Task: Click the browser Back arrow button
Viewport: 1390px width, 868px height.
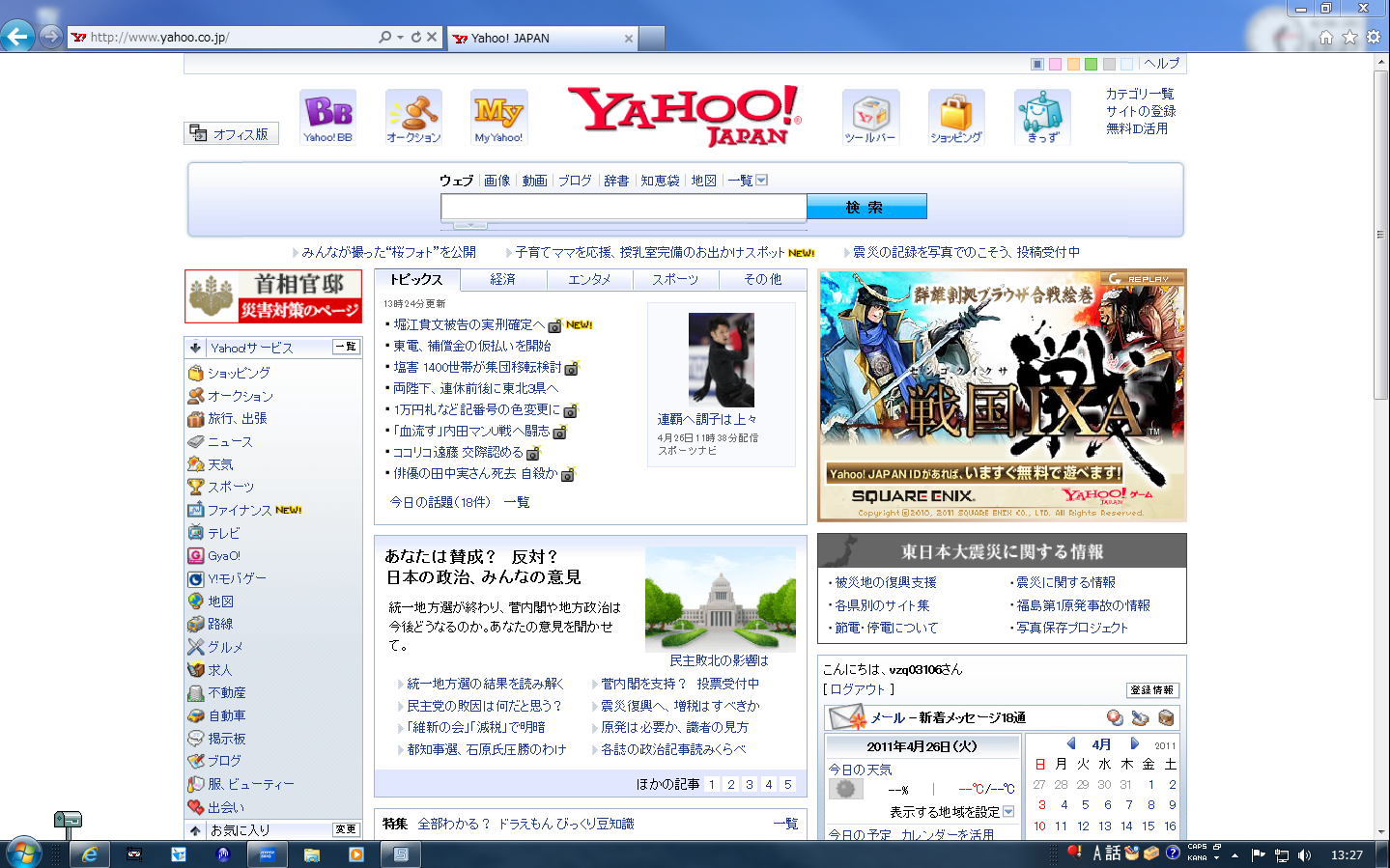Action: (x=17, y=37)
